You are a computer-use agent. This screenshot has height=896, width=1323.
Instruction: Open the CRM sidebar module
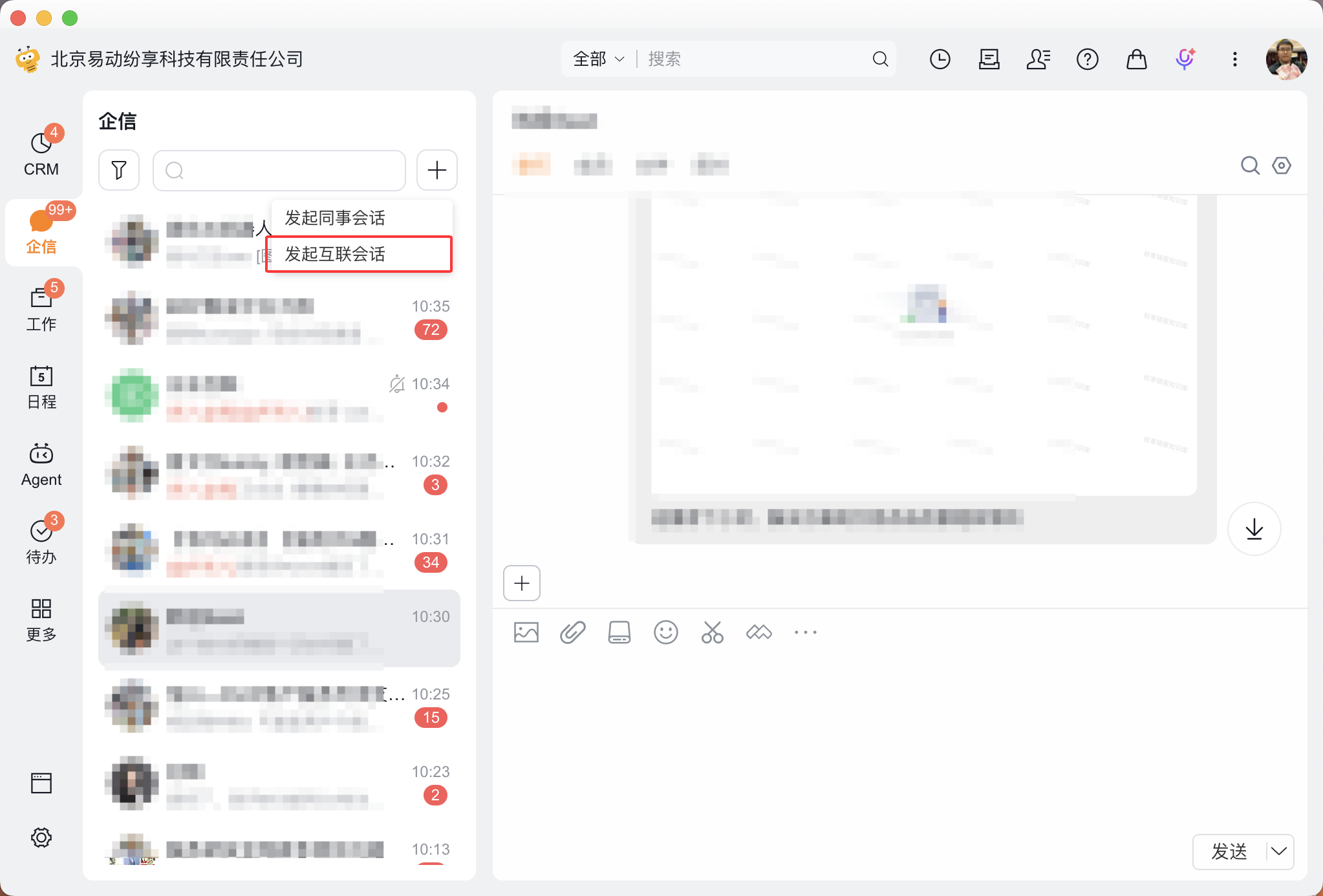[41, 153]
